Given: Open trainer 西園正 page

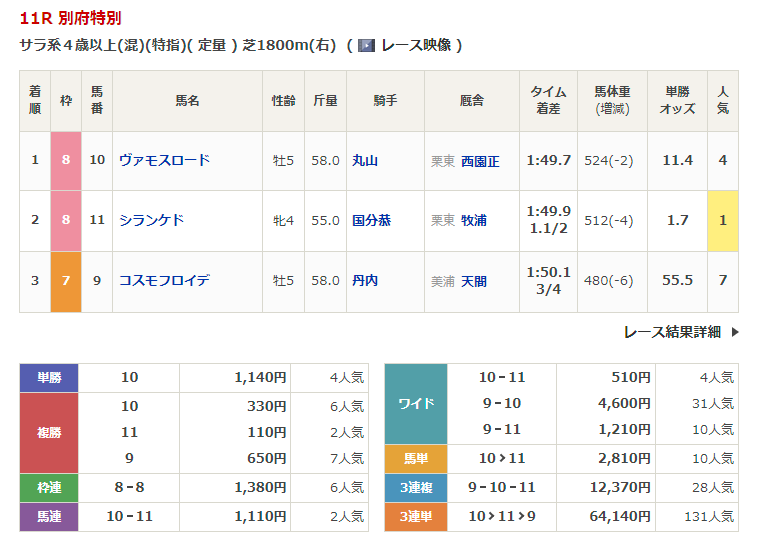Looking at the screenshot, I should [480, 161].
